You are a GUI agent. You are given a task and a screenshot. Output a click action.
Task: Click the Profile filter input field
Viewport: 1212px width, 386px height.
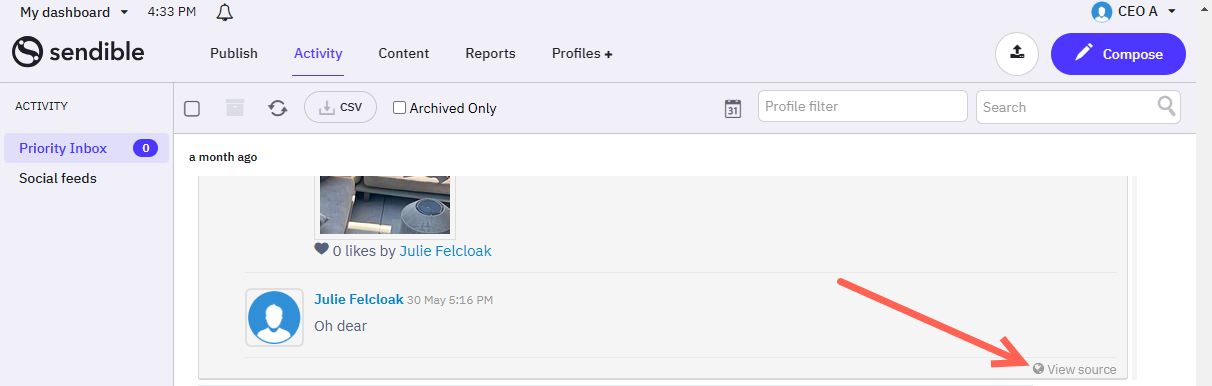863,106
